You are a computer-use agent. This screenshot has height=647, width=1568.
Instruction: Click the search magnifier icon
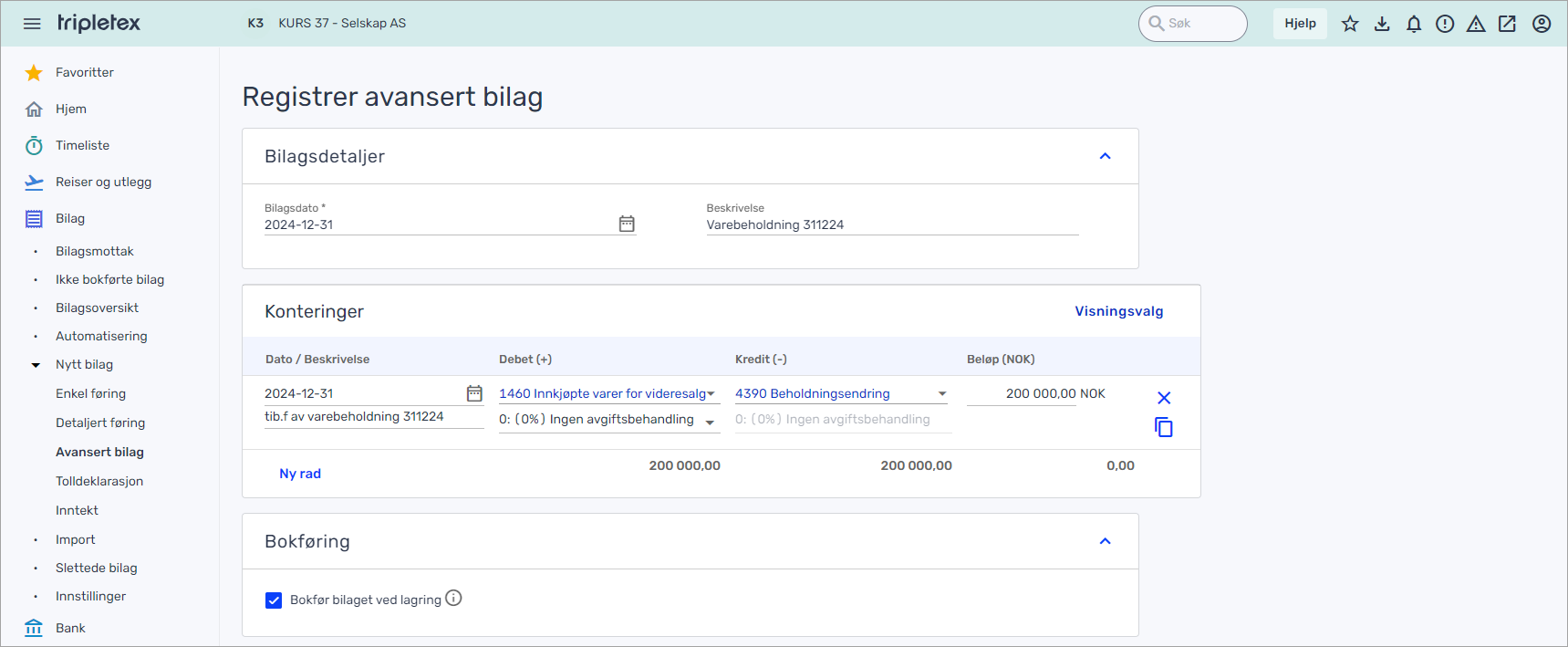click(1157, 24)
